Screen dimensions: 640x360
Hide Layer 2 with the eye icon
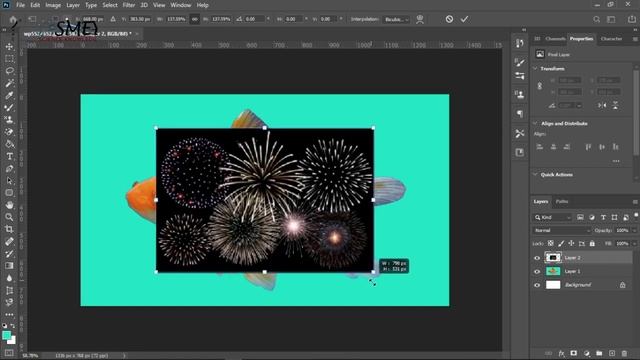click(537, 258)
